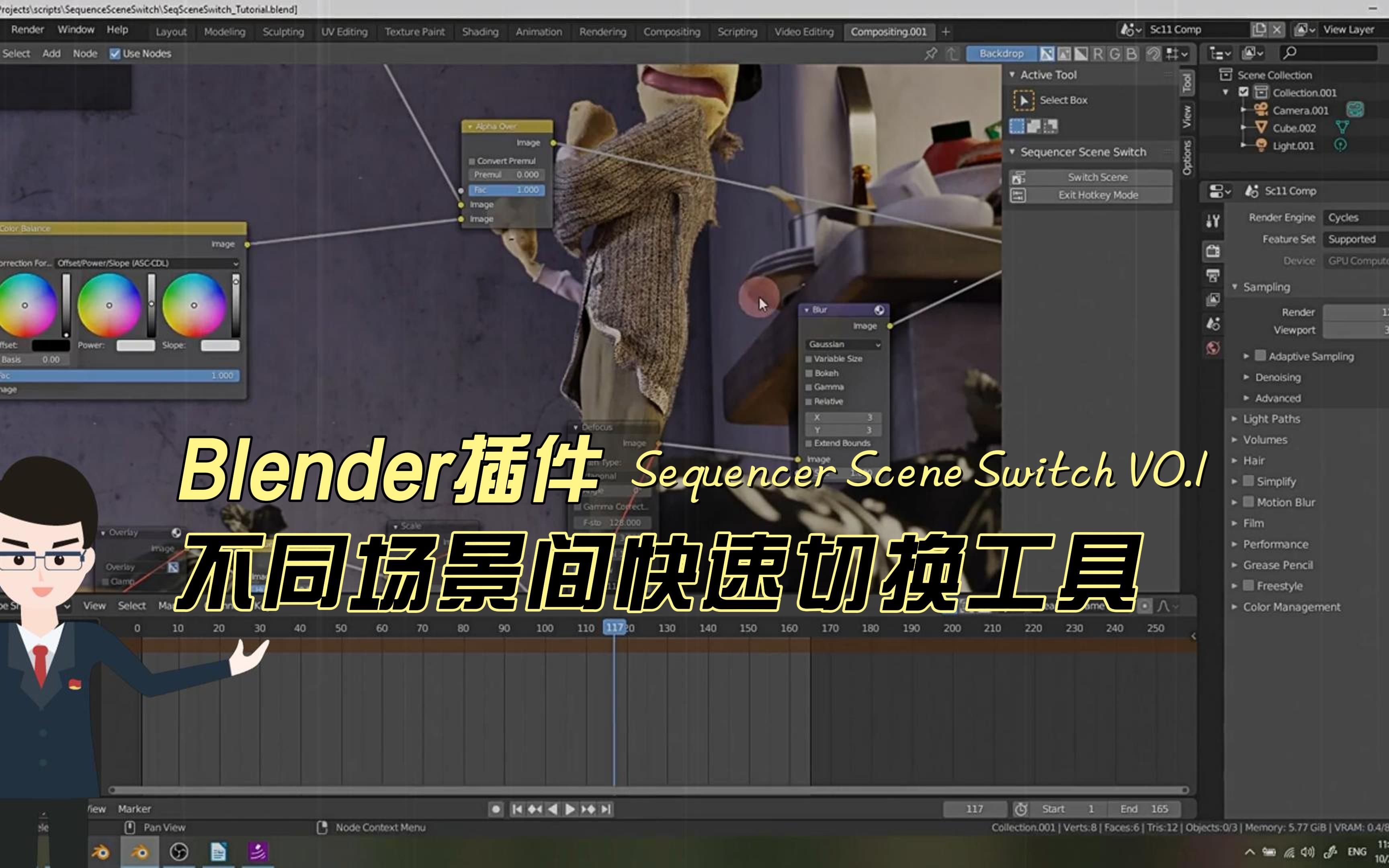Collapse Collection.001 in the outliner
This screenshot has width=1389, height=868.
tap(1225, 92)
